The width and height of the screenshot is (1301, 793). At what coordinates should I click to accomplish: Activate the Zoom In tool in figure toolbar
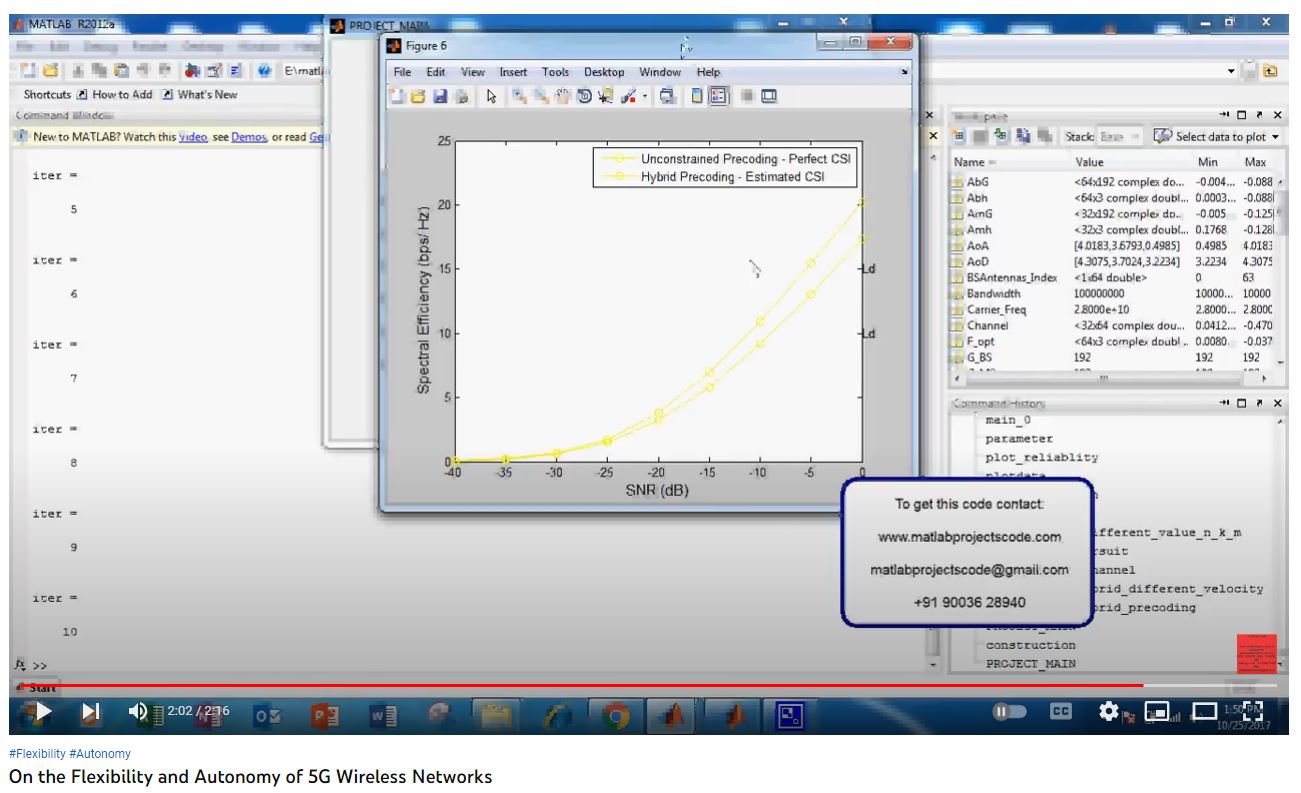click(519, 97)
